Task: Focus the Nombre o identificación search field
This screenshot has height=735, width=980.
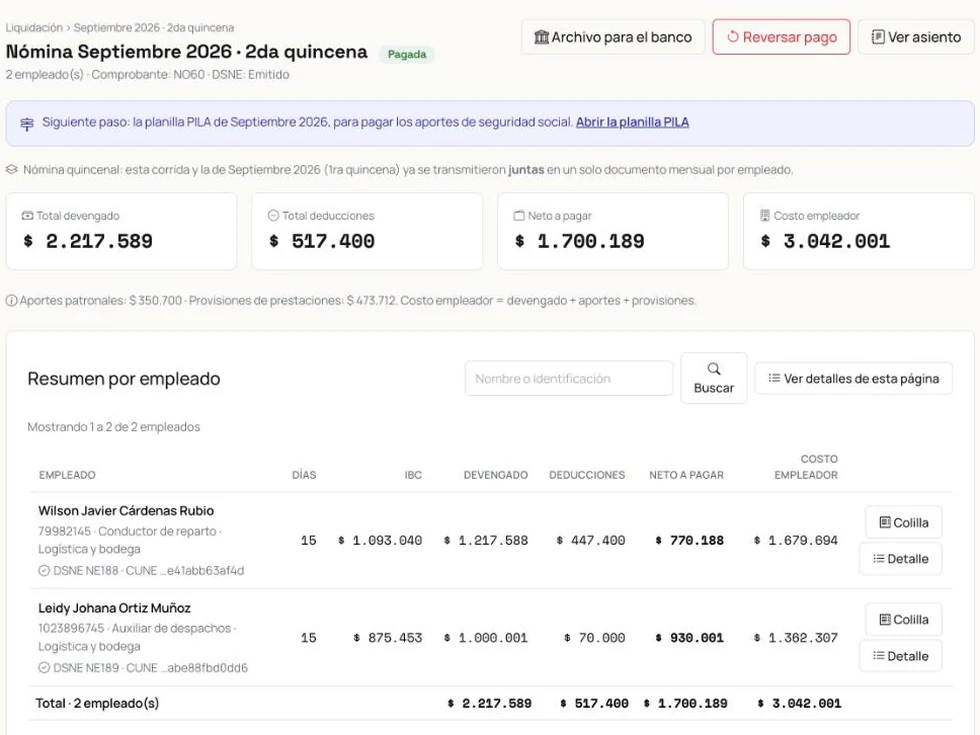Action: [569, 378]
